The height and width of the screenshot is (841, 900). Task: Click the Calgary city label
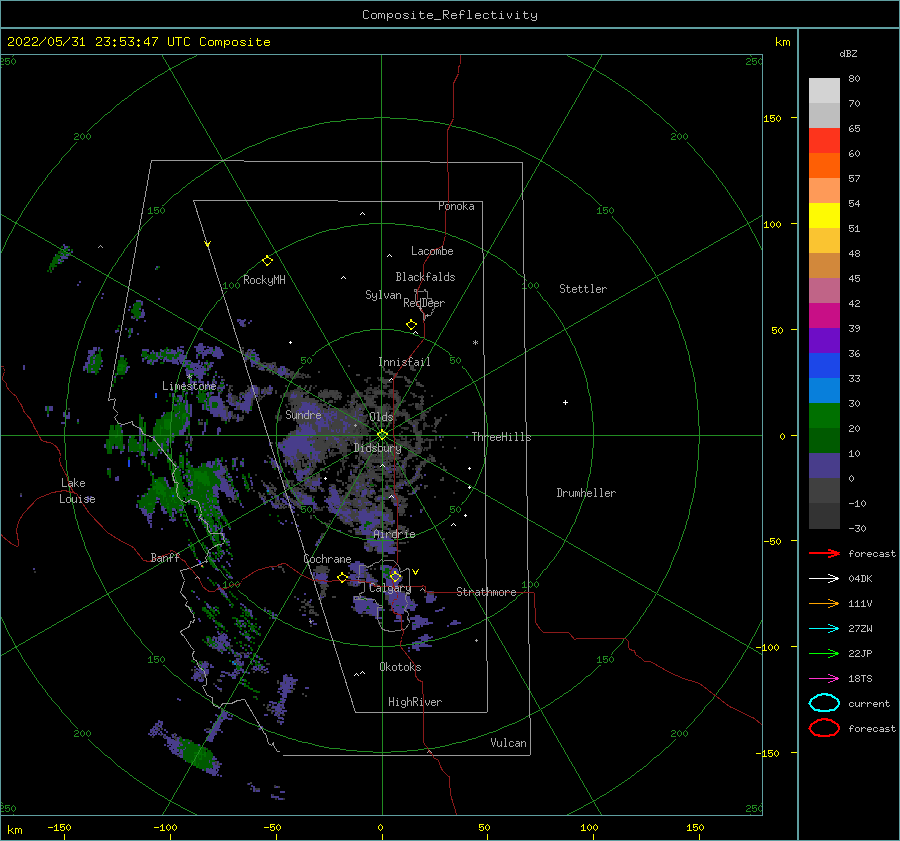click(390, 588)
